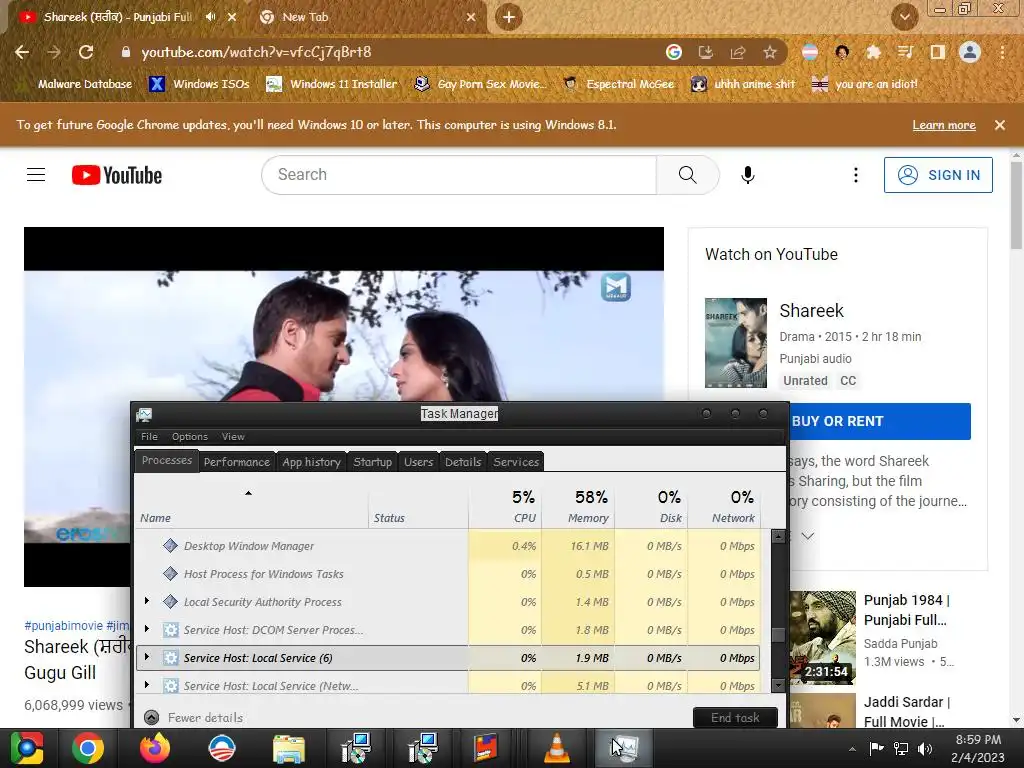Open the Punjab 1984 video thumbnail

pos(822,637)
